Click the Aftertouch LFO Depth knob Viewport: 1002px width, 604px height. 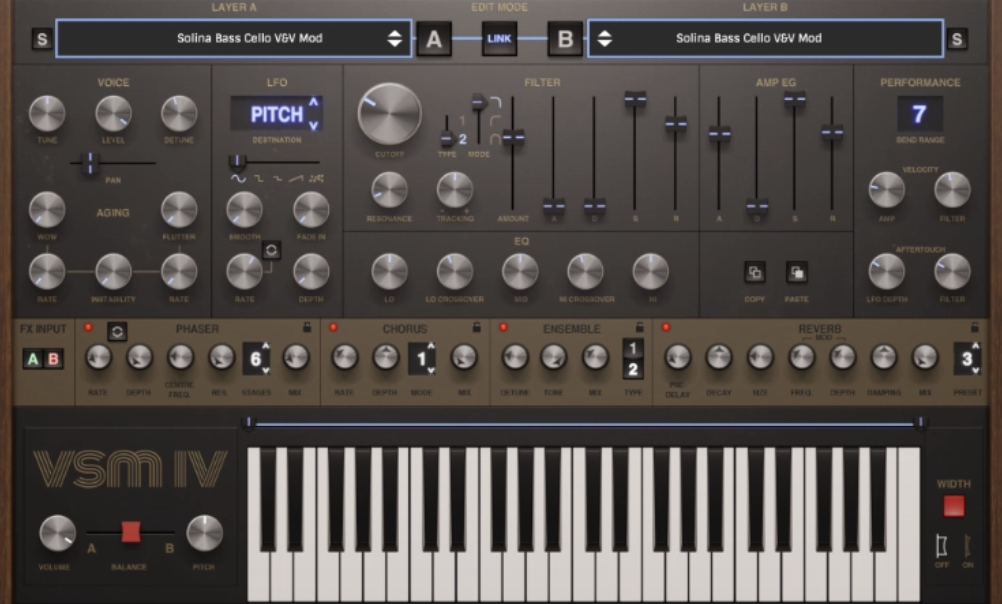887,272
